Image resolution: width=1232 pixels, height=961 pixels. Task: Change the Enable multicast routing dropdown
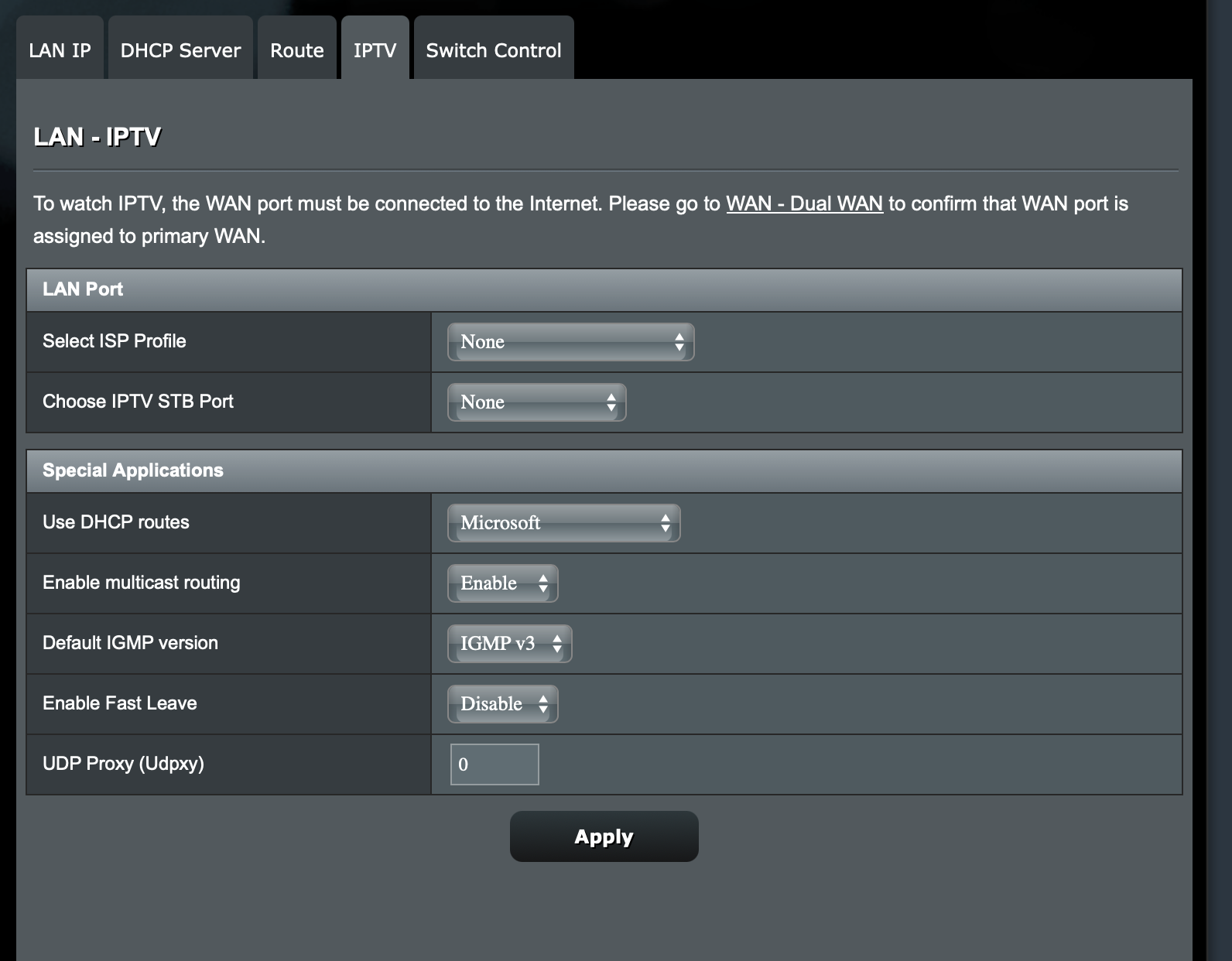coord(503,583)
